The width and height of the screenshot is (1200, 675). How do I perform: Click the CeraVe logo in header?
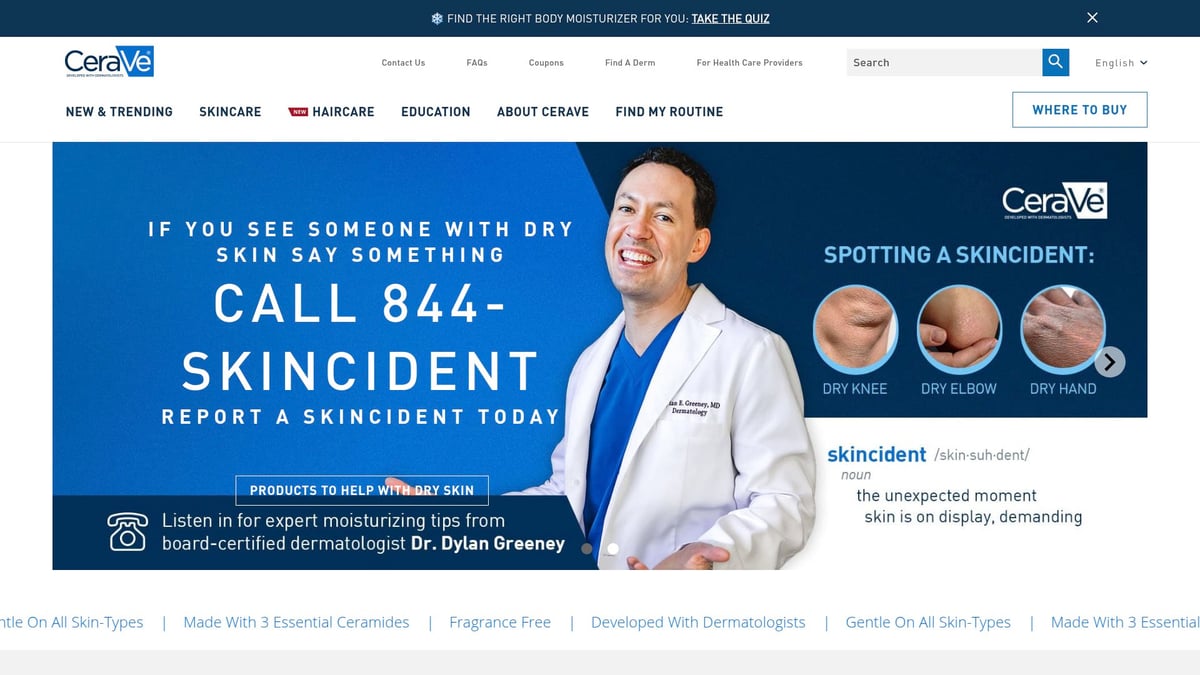tap(109, 61)
